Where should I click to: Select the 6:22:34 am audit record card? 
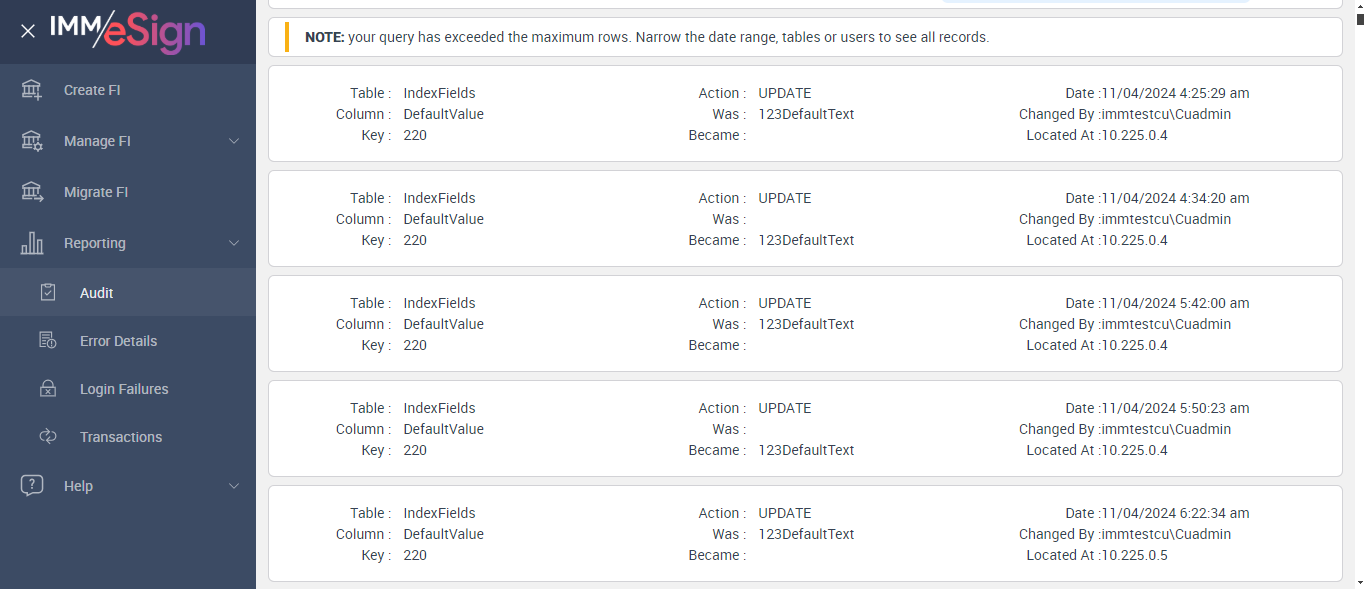805,534
